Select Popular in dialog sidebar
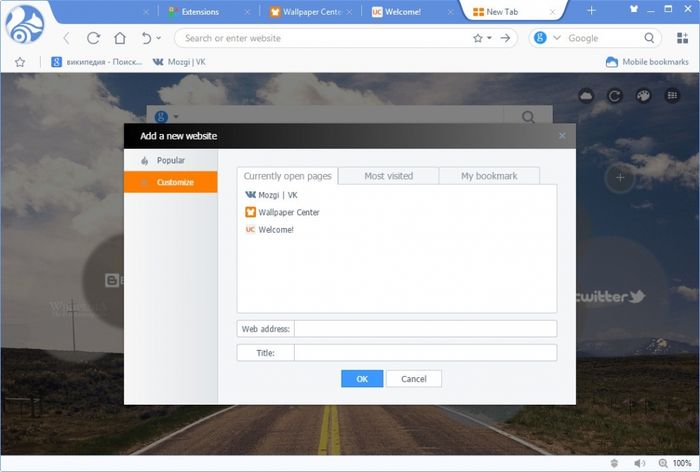 point(171,160)
